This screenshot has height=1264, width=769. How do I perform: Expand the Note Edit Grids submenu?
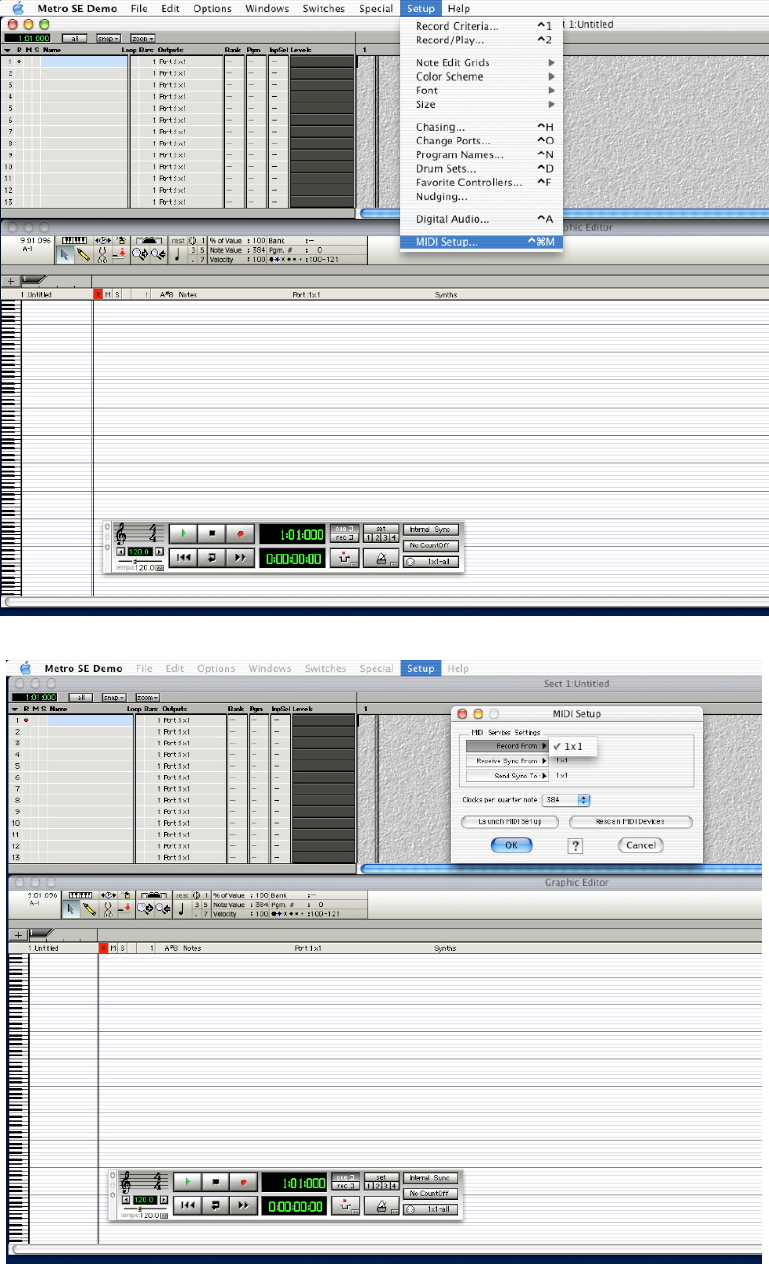(482, 63)
